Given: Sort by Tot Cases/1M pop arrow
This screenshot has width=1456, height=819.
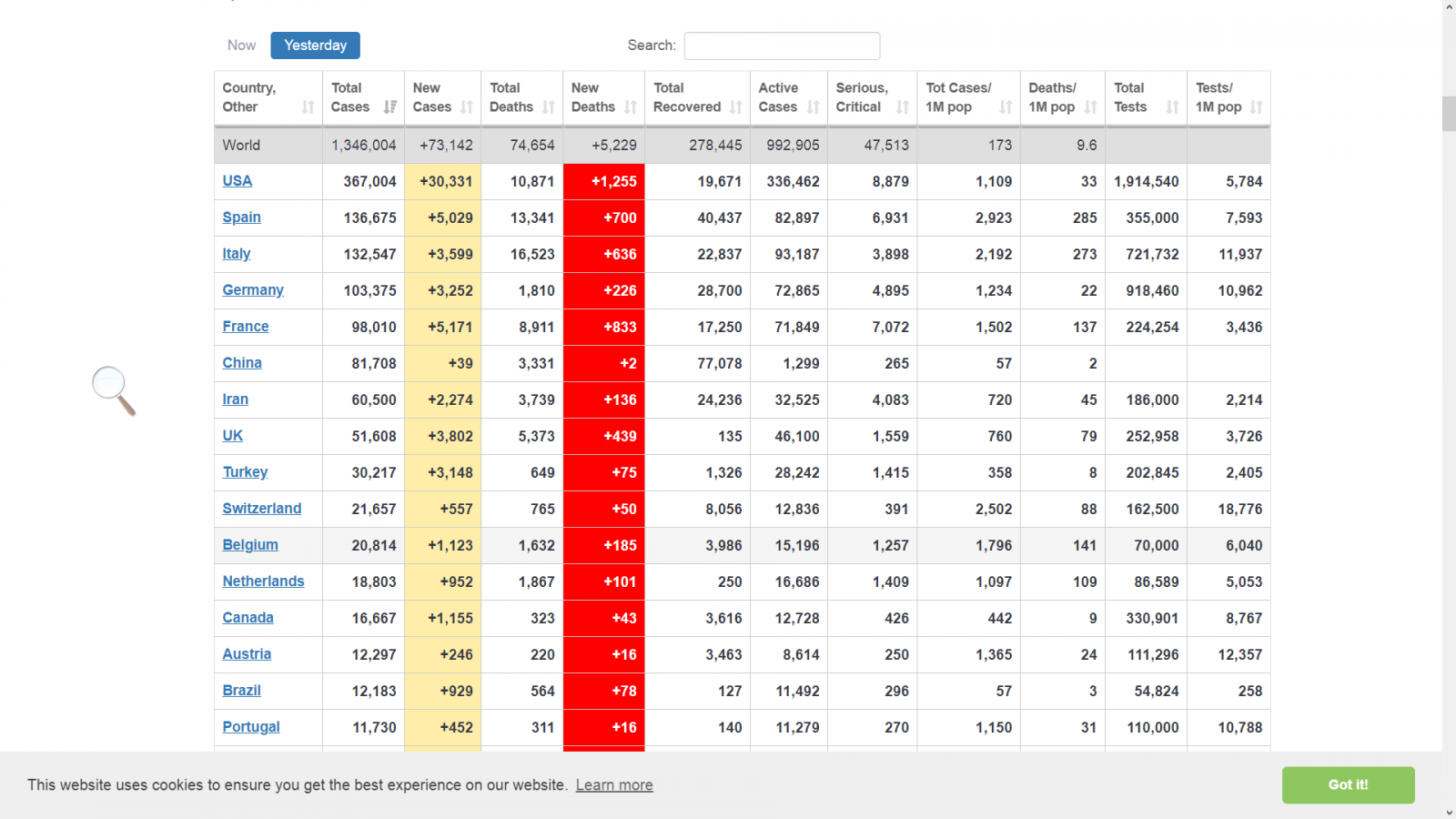Looking at the screenshot, I should click(1006, 107).
